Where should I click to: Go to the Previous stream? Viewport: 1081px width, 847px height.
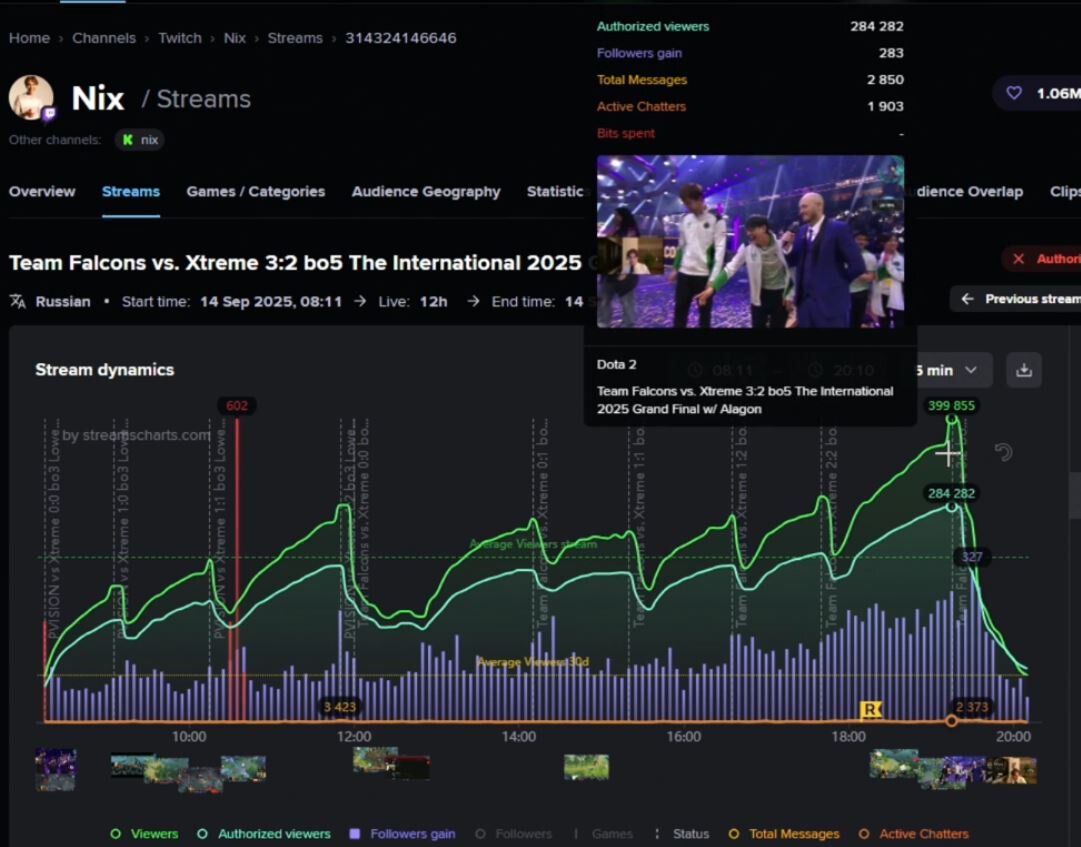coord(1020,299)
